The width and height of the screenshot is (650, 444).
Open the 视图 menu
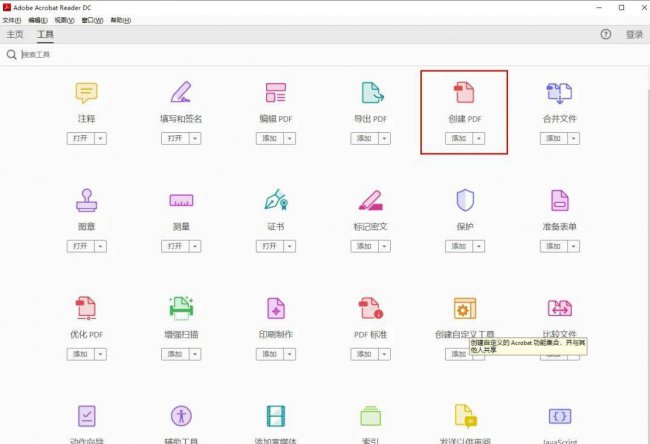64,20
